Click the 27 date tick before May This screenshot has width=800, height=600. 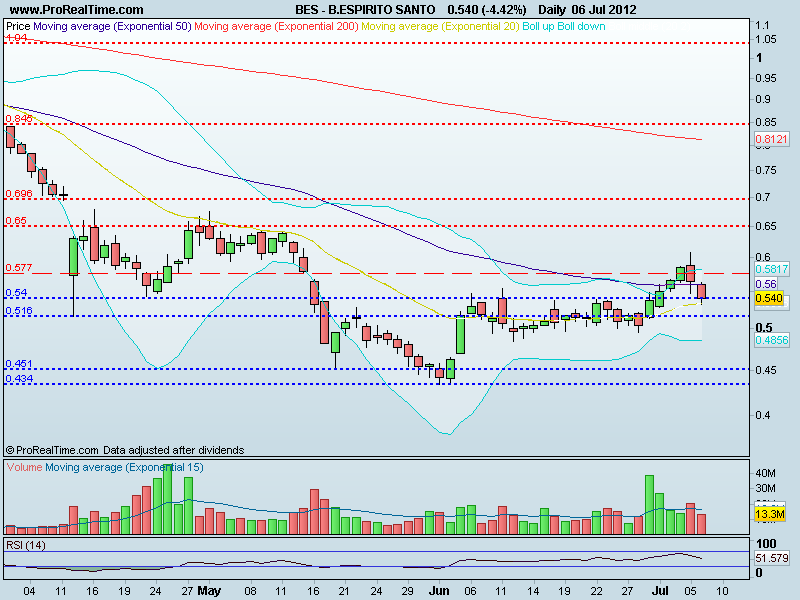(x=187, y=591)
